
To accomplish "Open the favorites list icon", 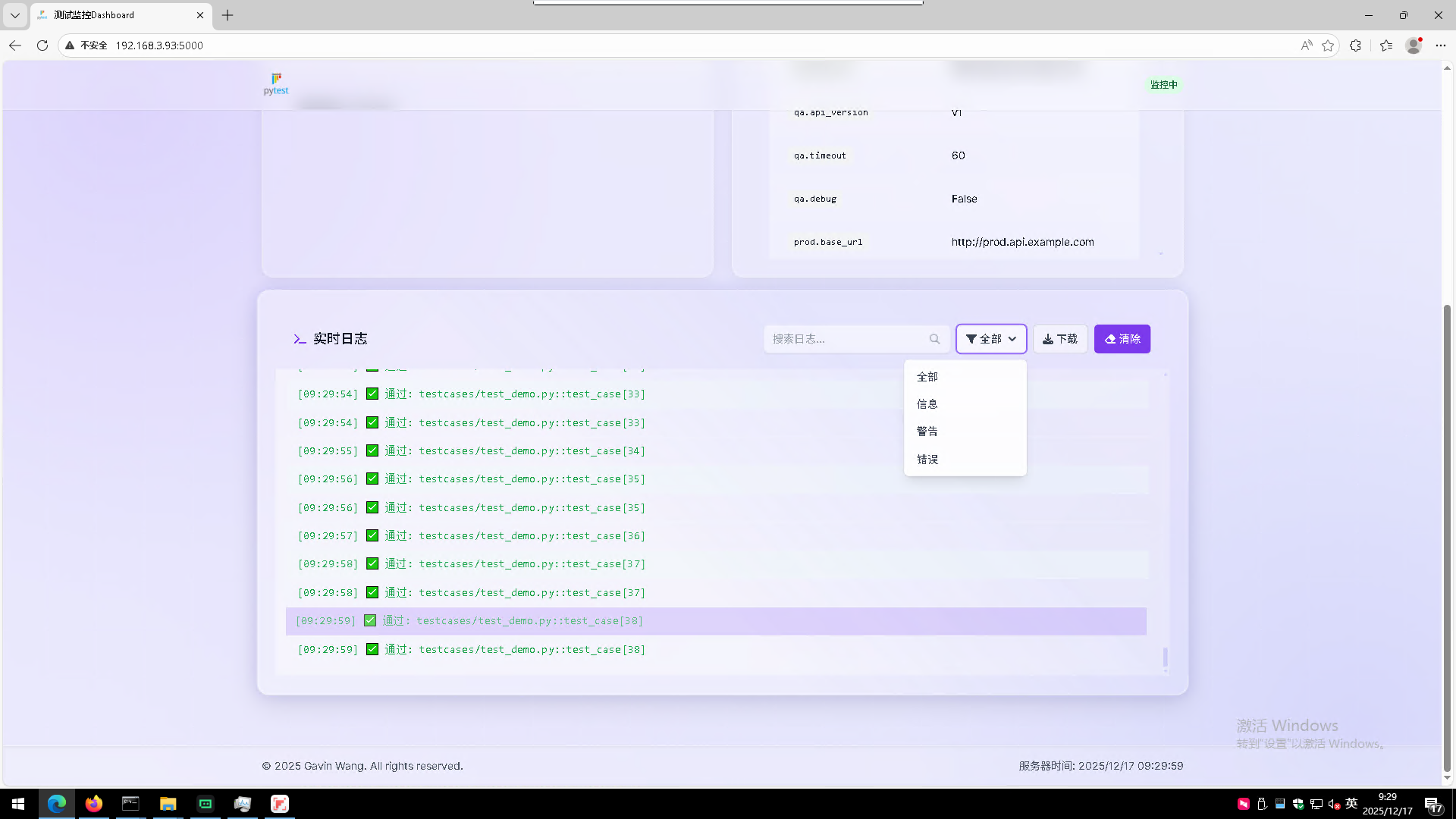I will (1386, 45).
